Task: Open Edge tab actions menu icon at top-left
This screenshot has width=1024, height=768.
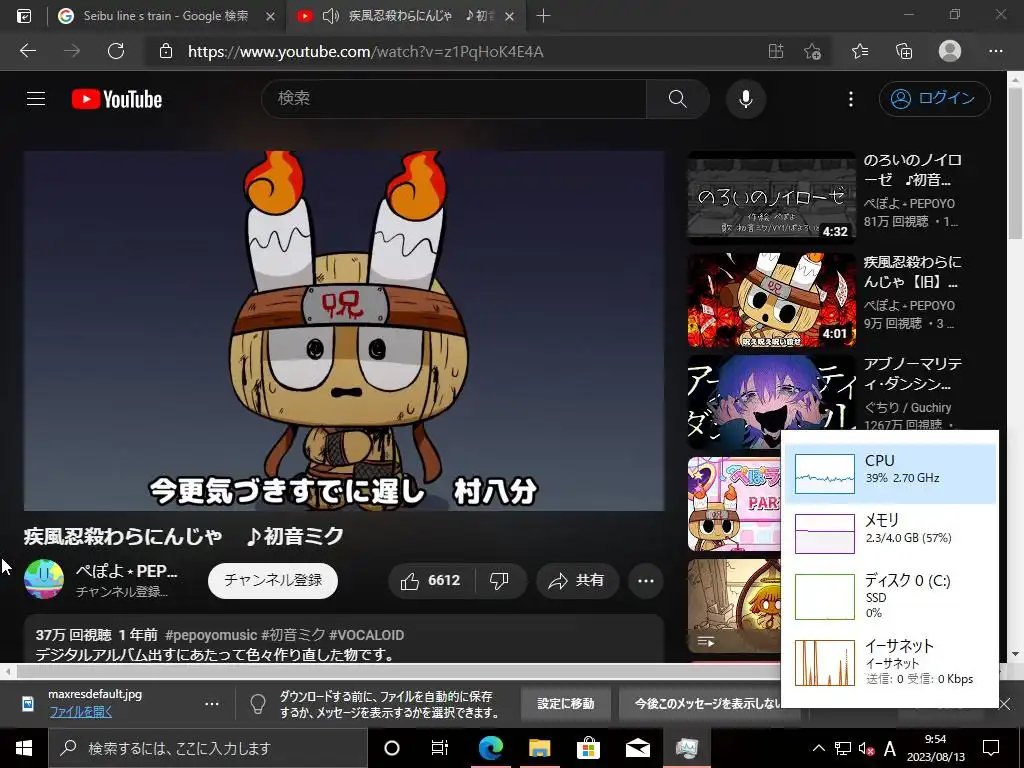Action: 24,16
